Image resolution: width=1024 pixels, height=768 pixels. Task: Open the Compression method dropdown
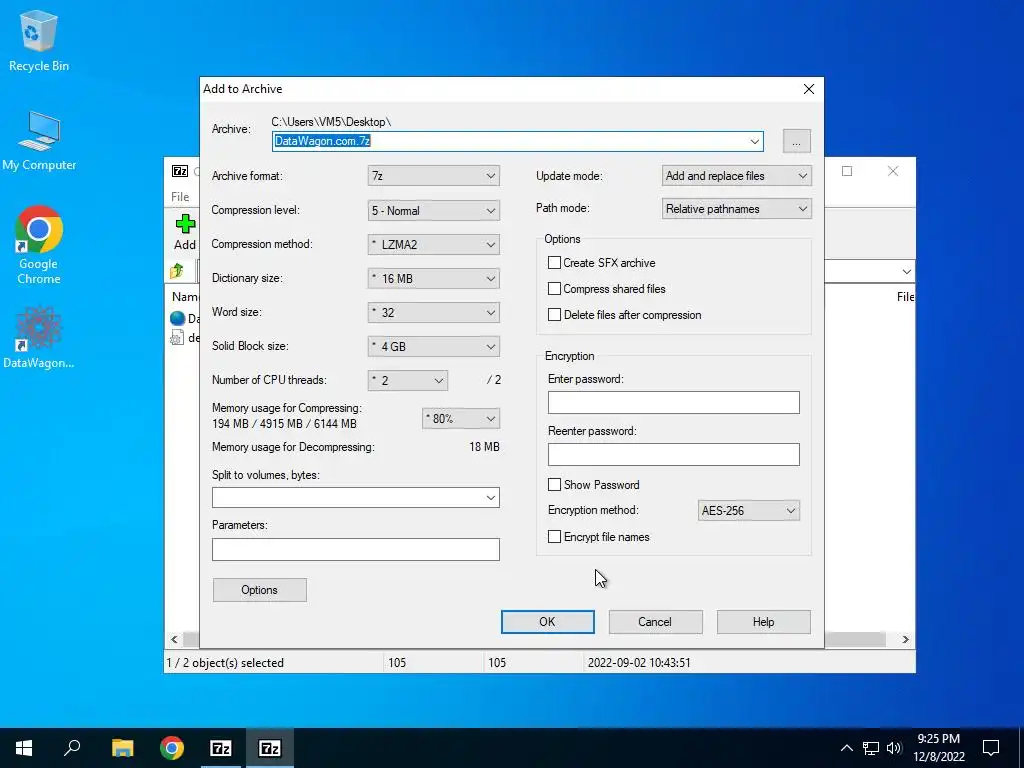[434, 244]
